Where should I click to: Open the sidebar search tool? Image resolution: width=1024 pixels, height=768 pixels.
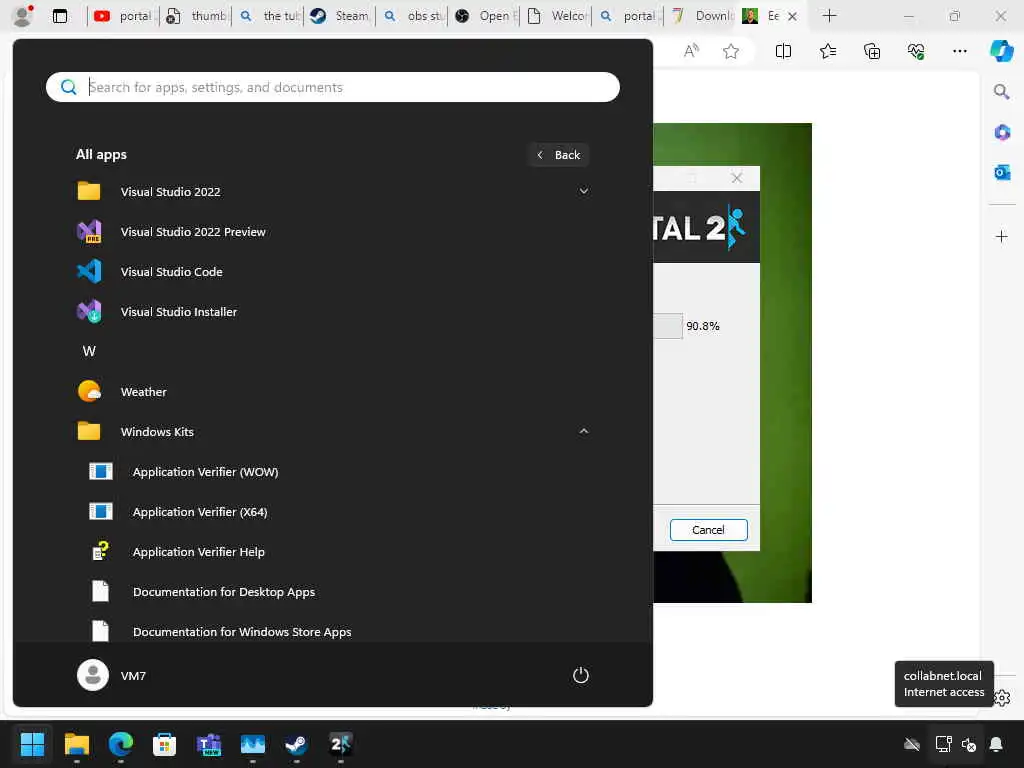click(x=1001, y=91)
